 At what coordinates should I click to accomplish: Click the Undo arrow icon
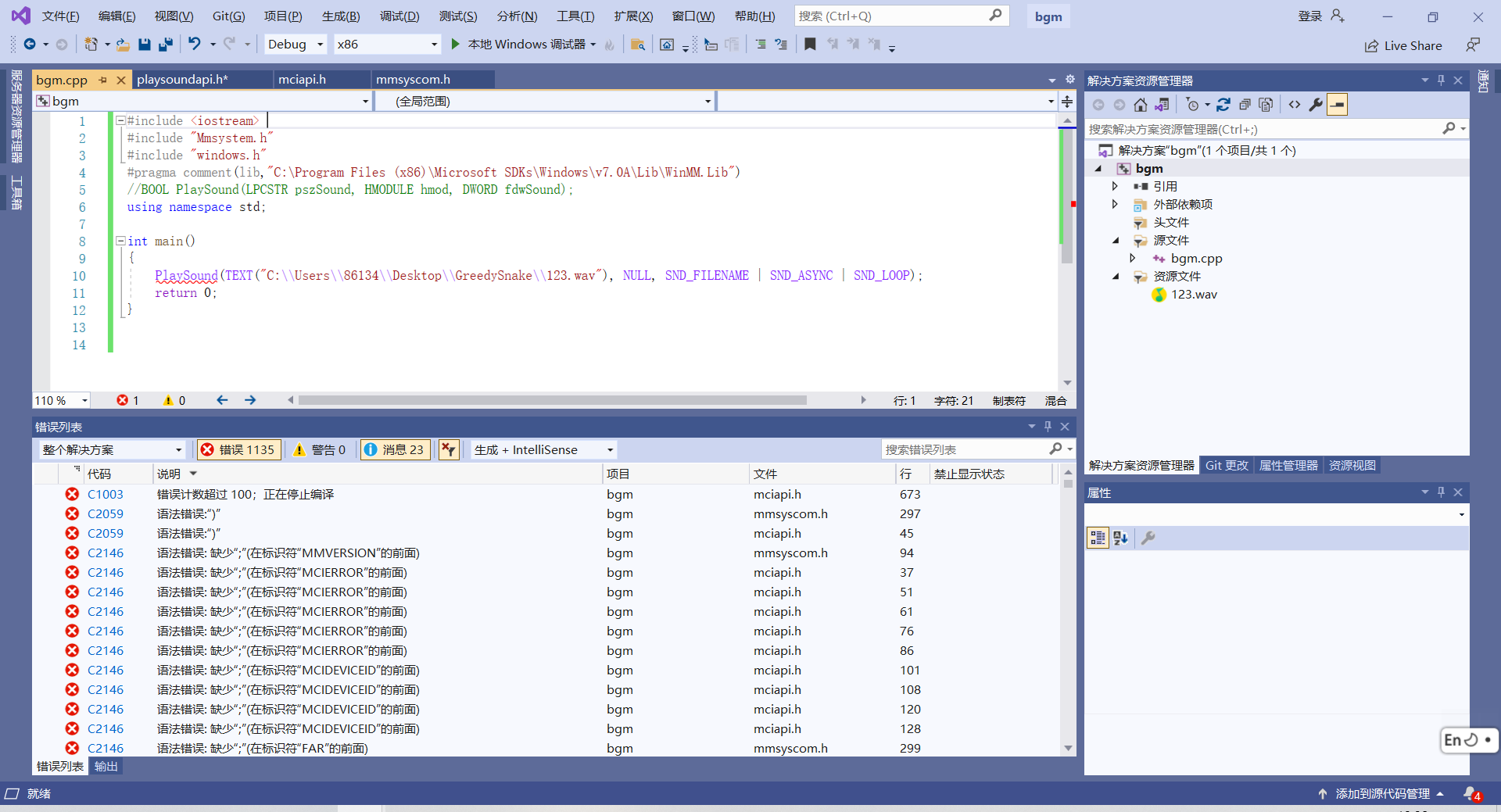tap(195, 45)
